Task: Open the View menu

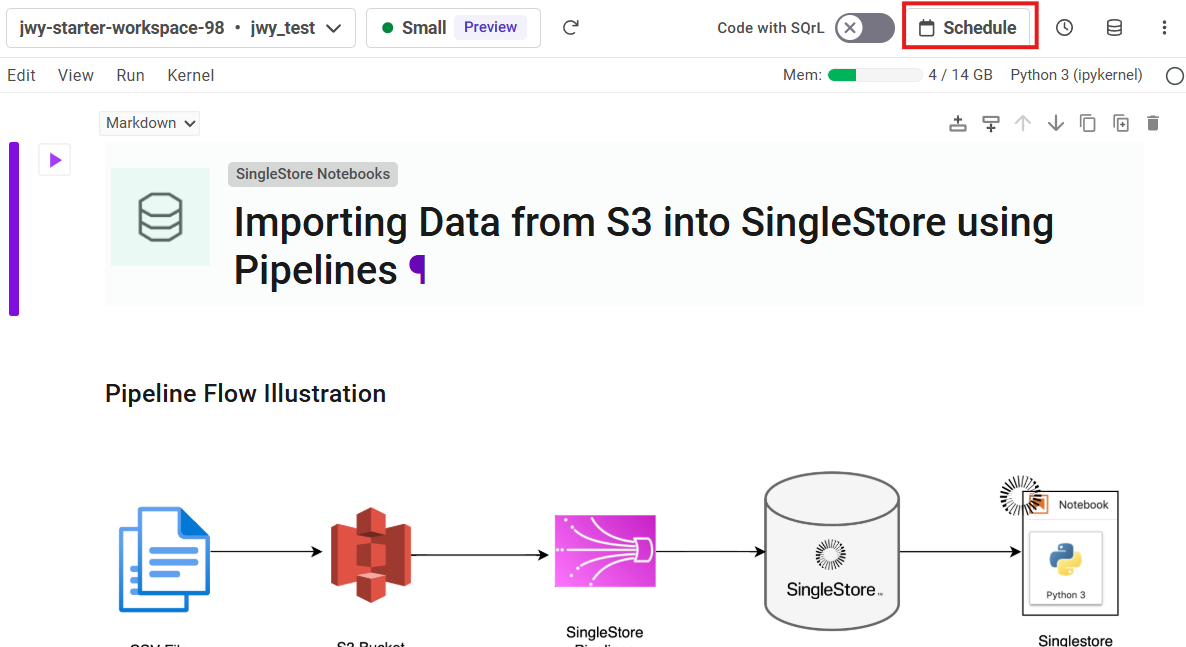Action: [76, 76]
